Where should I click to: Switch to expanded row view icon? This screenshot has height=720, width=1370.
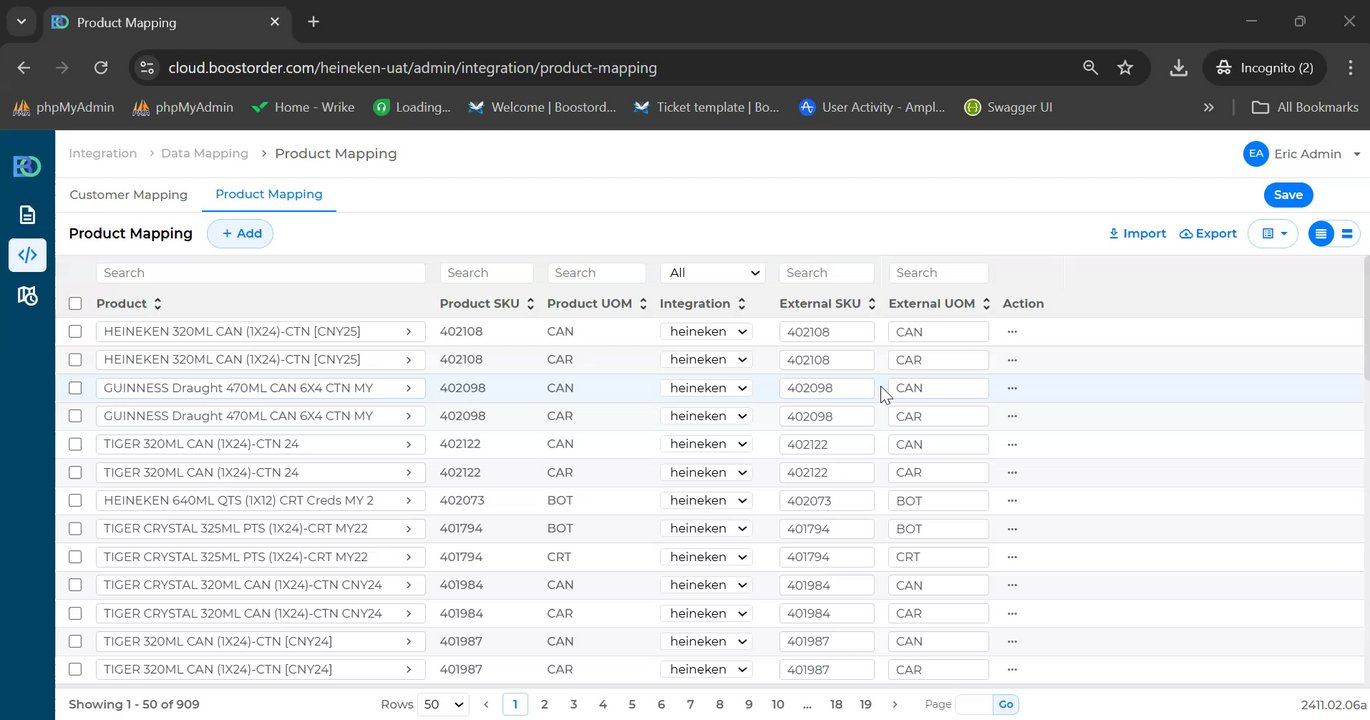[1347, 234]
